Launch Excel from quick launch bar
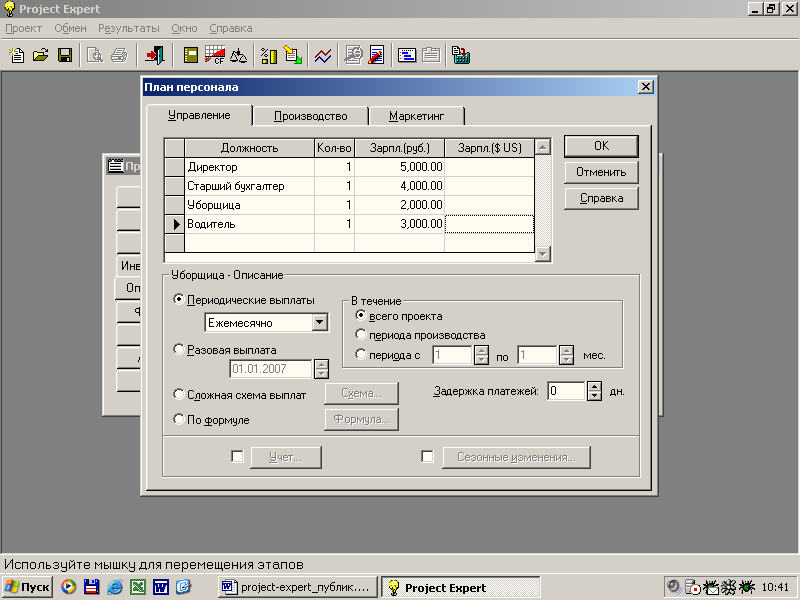Viewport: 800px width, 600px height. pyautogui.click(x=138, y=587)
